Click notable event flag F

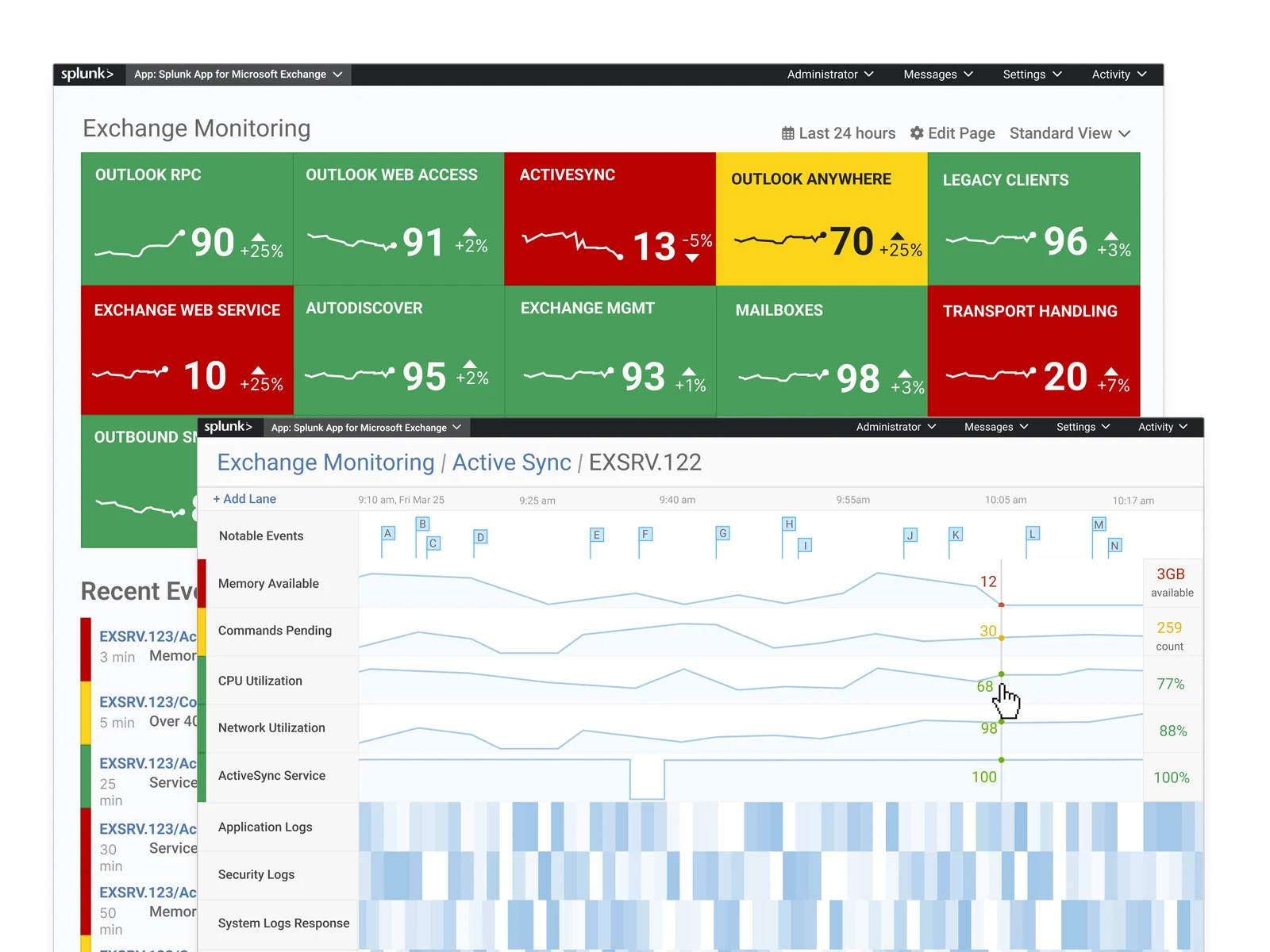coord(646,534)
